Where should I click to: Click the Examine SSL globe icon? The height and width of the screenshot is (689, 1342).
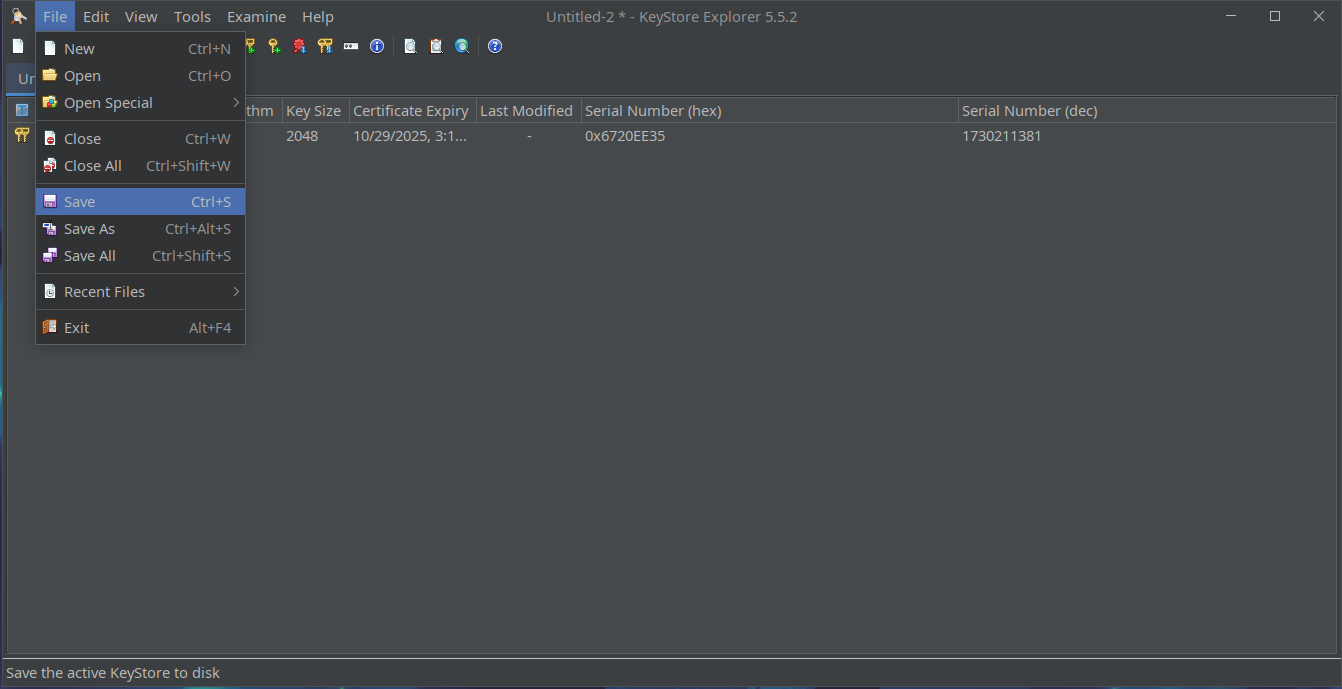click(x=462, y=46)
